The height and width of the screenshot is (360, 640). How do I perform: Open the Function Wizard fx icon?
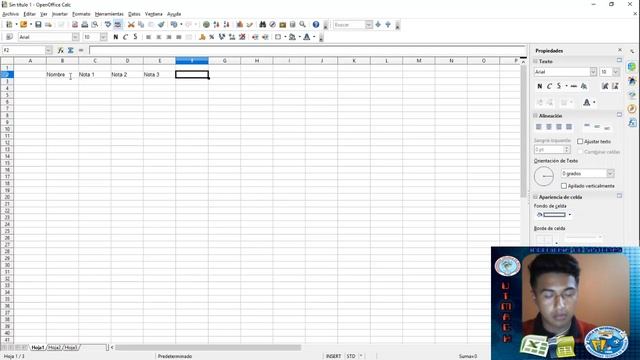[60, 50]
